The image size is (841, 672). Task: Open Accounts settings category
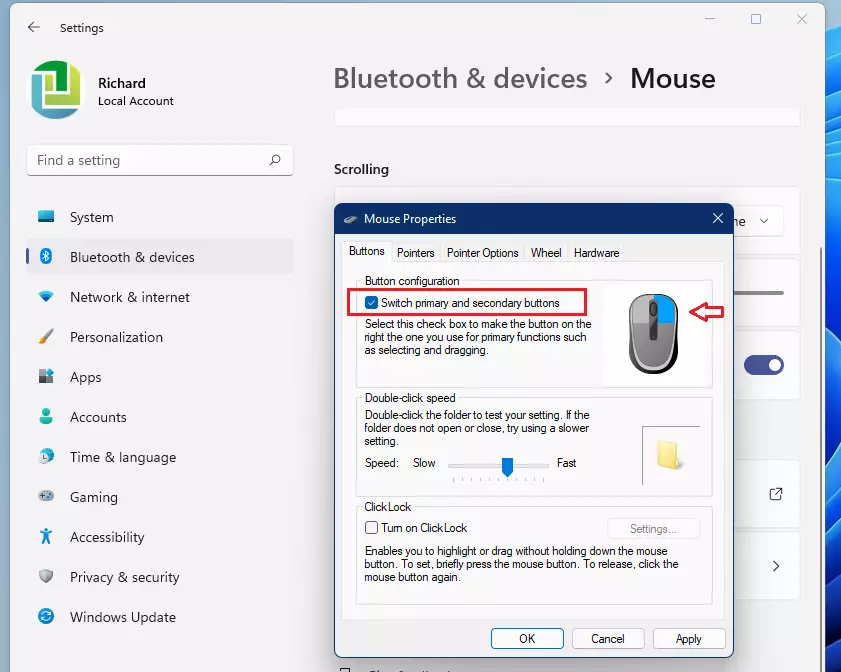click(160, 417)
